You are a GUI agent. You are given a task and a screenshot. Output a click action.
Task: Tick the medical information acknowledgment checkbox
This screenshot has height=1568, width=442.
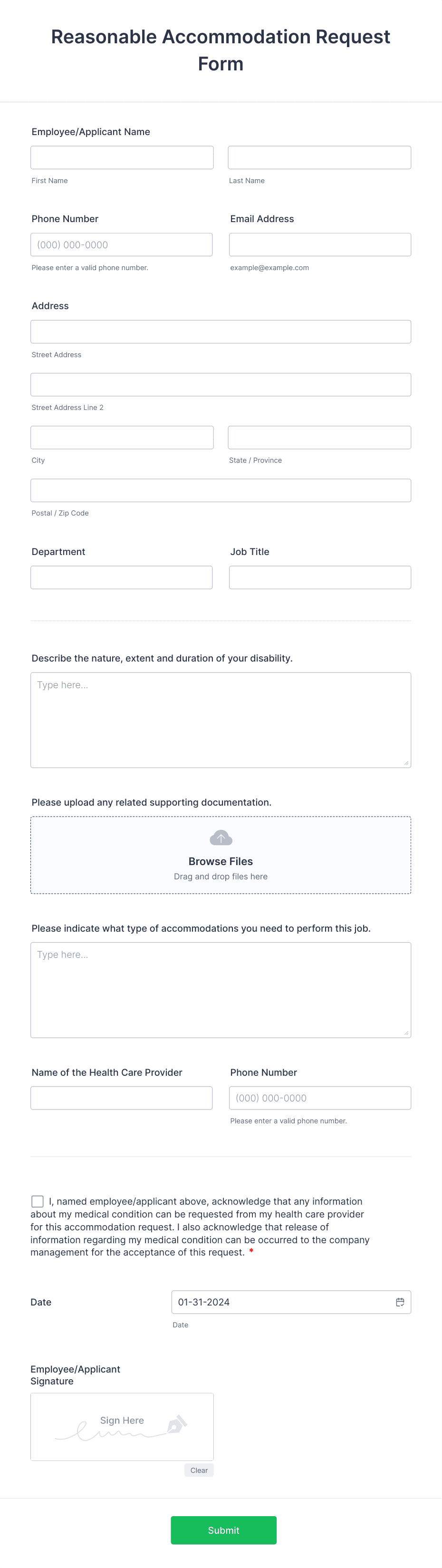(38, 1201)
